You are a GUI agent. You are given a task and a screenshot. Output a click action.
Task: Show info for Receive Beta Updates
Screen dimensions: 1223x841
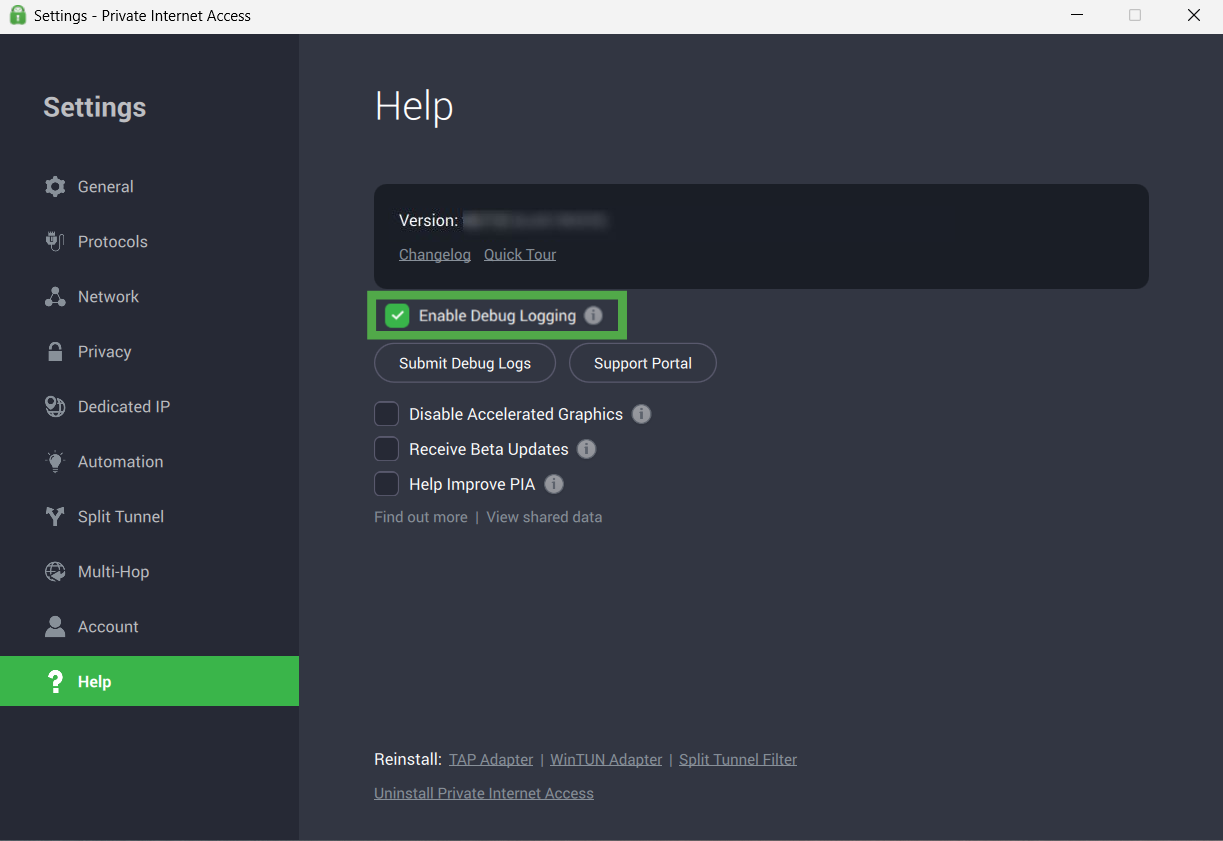(587, 449)
